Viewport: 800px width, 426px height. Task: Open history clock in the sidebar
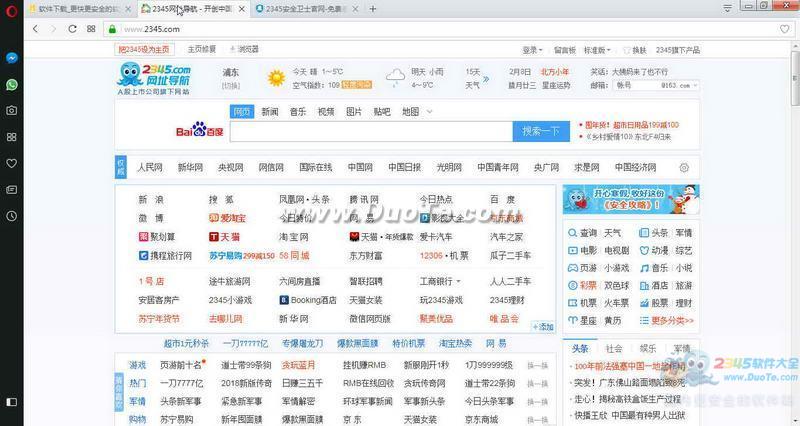click(x=11, y=216)
